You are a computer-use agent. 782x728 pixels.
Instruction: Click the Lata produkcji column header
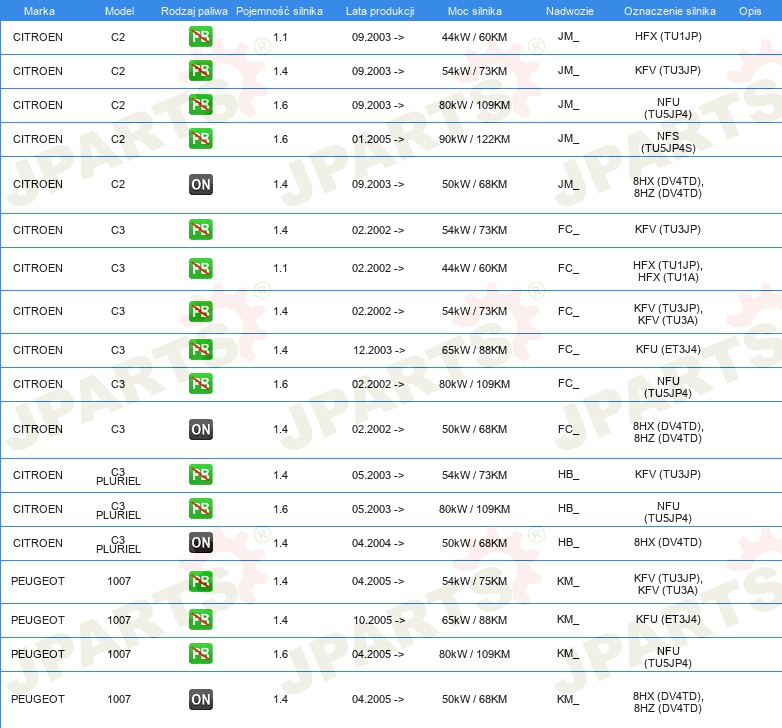(x=380, y=11)
